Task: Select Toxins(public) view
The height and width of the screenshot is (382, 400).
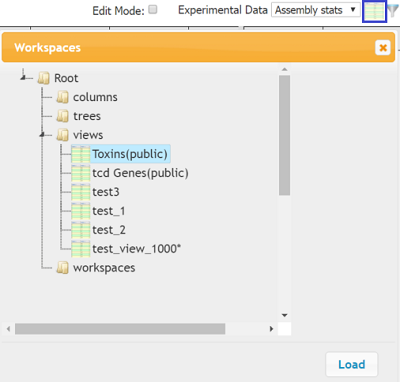Action: click(x=130, y=154)
